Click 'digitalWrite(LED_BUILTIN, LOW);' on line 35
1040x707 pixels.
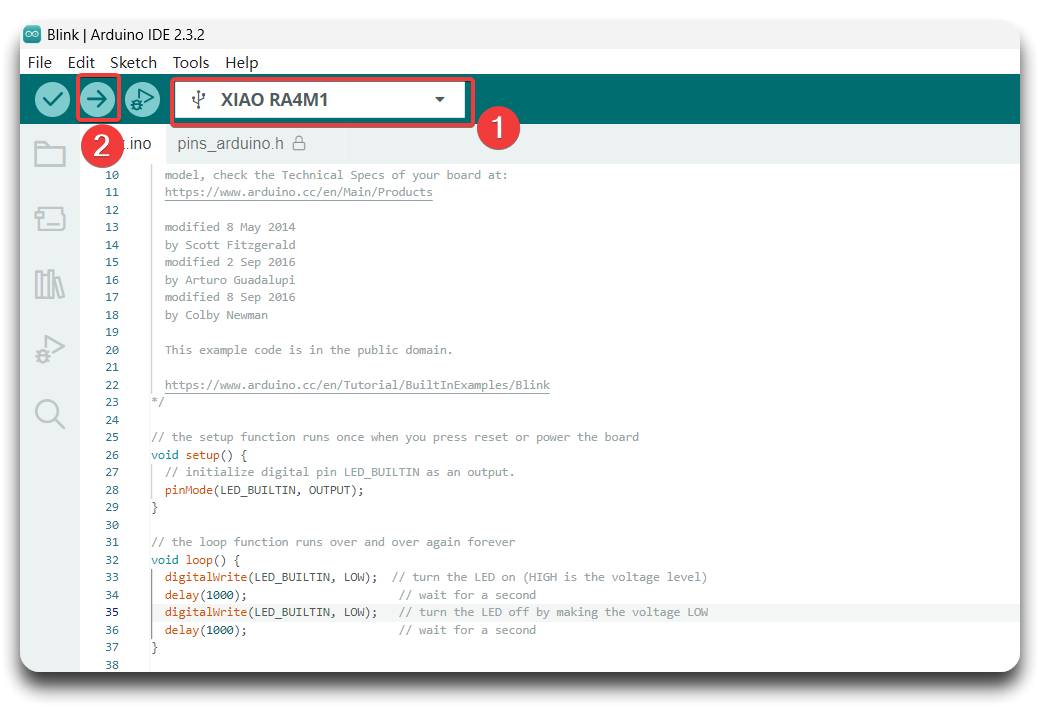pos(271,612)
